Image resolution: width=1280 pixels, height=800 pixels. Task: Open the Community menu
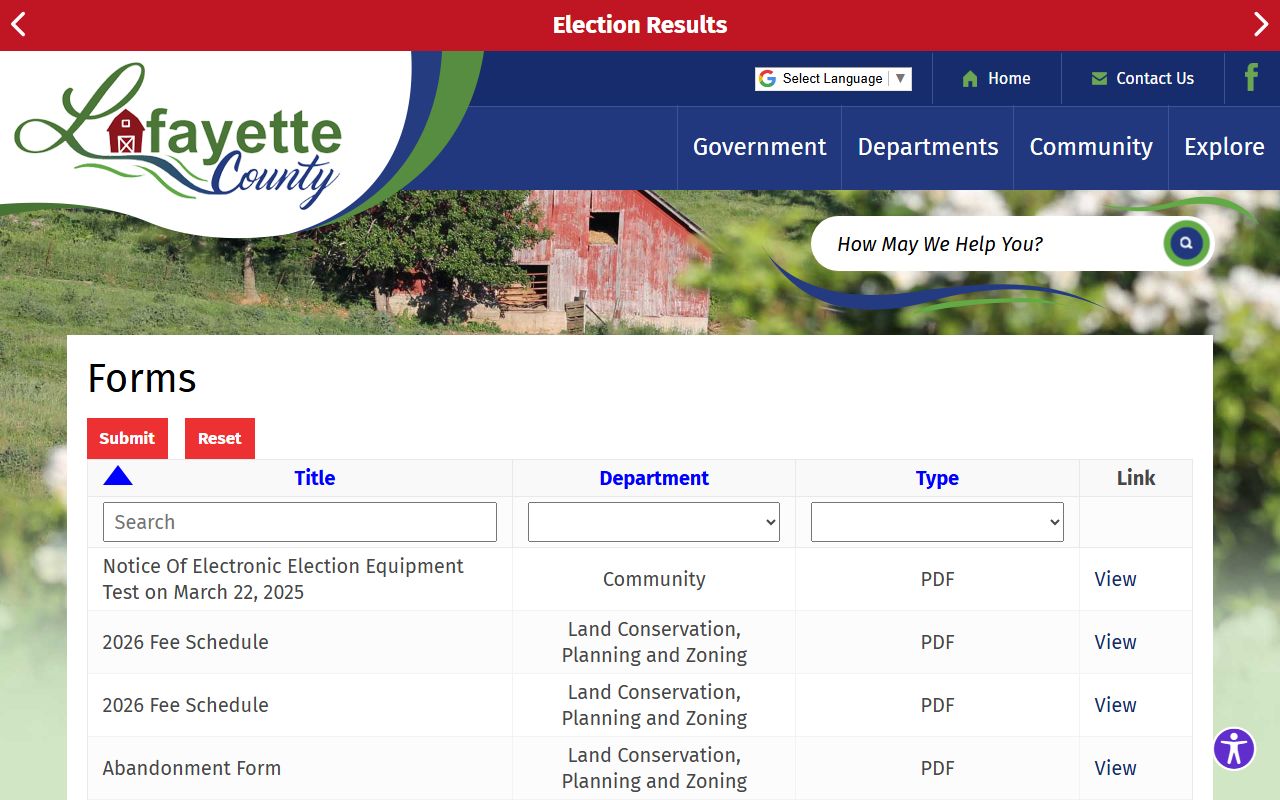coord(1091,147)
